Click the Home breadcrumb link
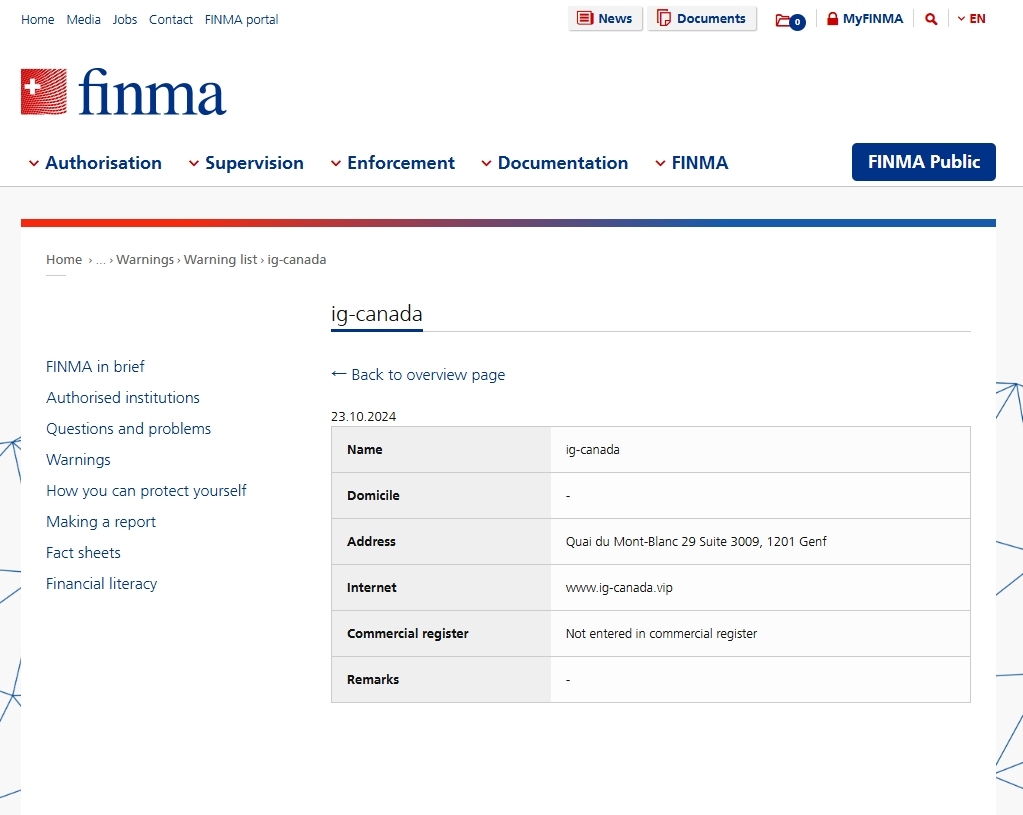 pyautogui.click(x=64, y=260)
